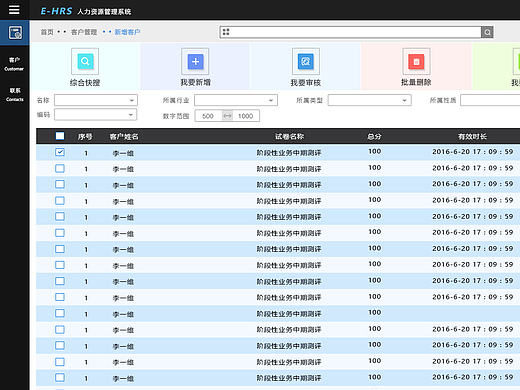The height and width of the screenshot is (390, 520).
Task: Go to 首页 breadcrumb
Action: [x=47, y=32]
